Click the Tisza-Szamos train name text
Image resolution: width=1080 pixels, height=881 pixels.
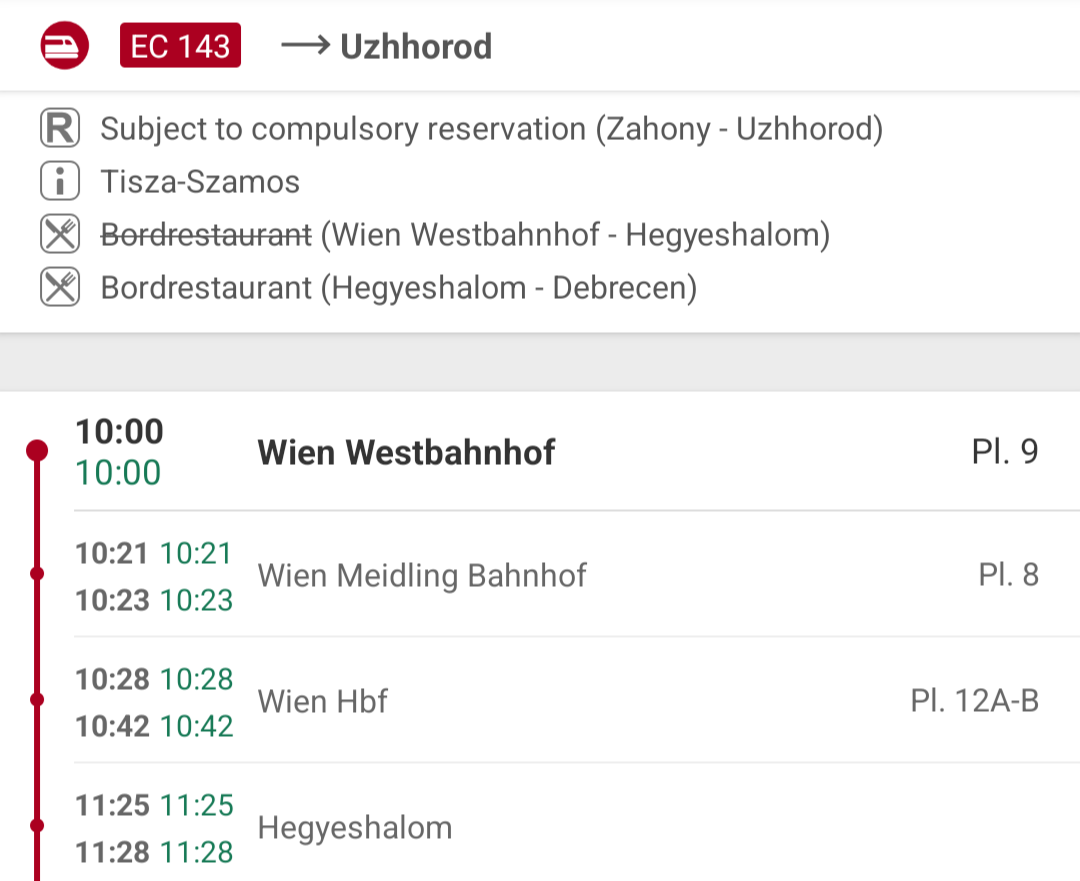tap(200, 182)
